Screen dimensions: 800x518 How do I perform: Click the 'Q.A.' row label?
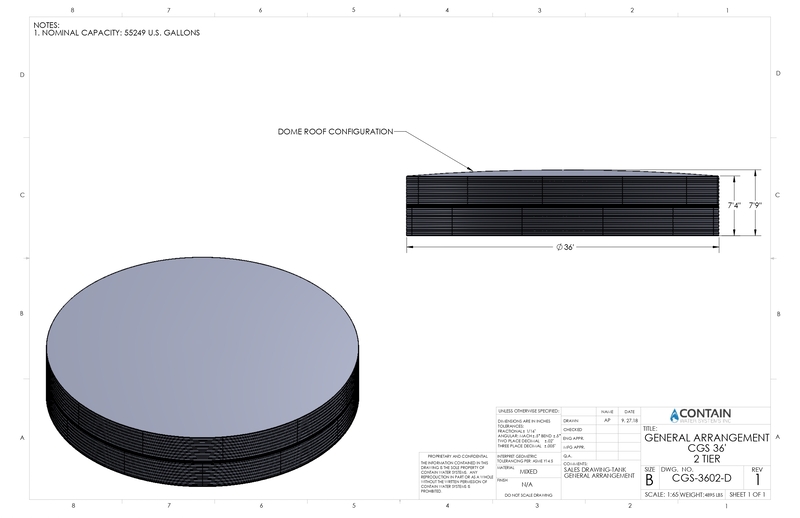(567, 456)
